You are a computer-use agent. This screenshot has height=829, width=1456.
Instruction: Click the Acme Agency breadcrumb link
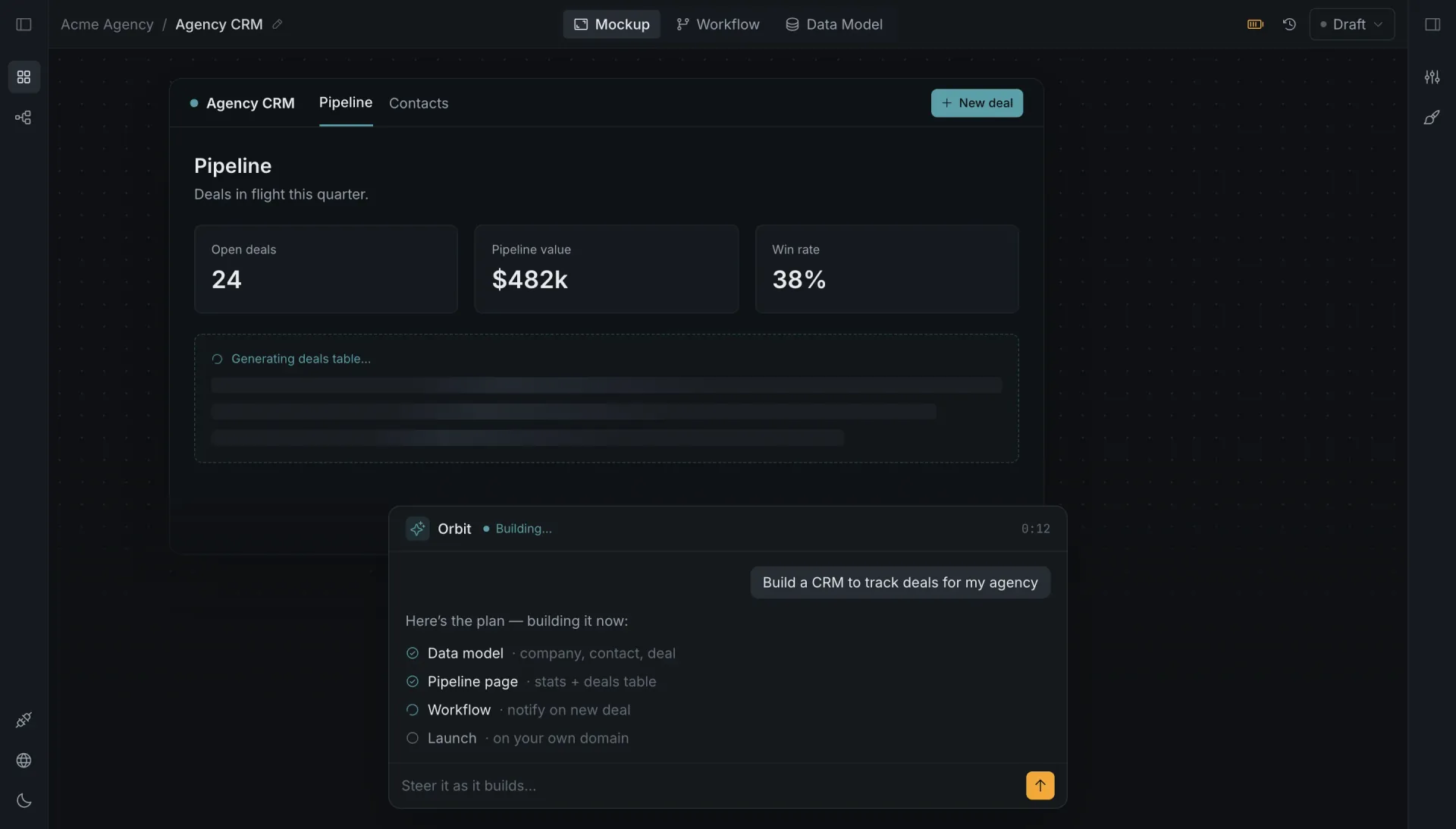point(107,24)
